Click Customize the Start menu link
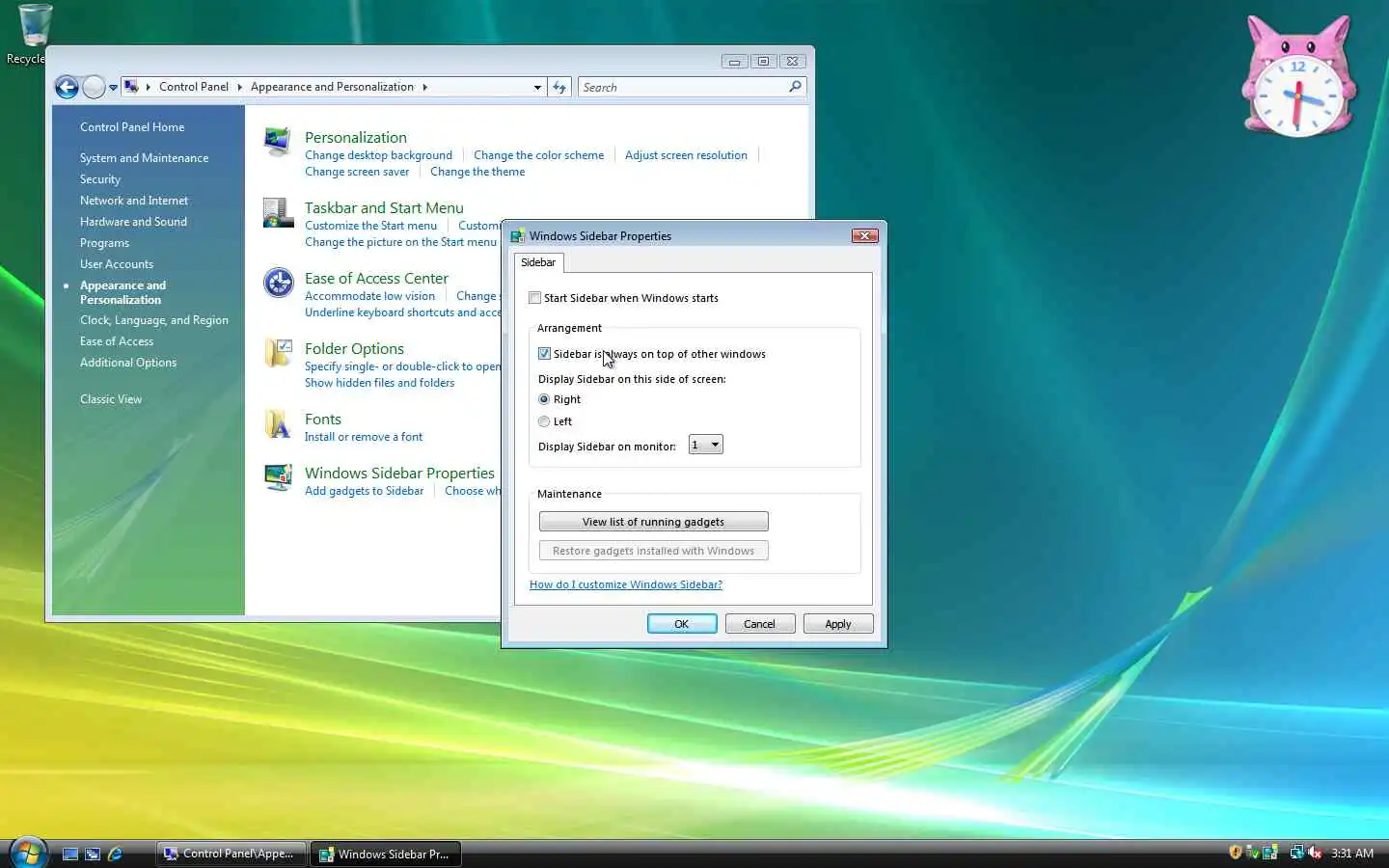 click(x=370, y=226)
